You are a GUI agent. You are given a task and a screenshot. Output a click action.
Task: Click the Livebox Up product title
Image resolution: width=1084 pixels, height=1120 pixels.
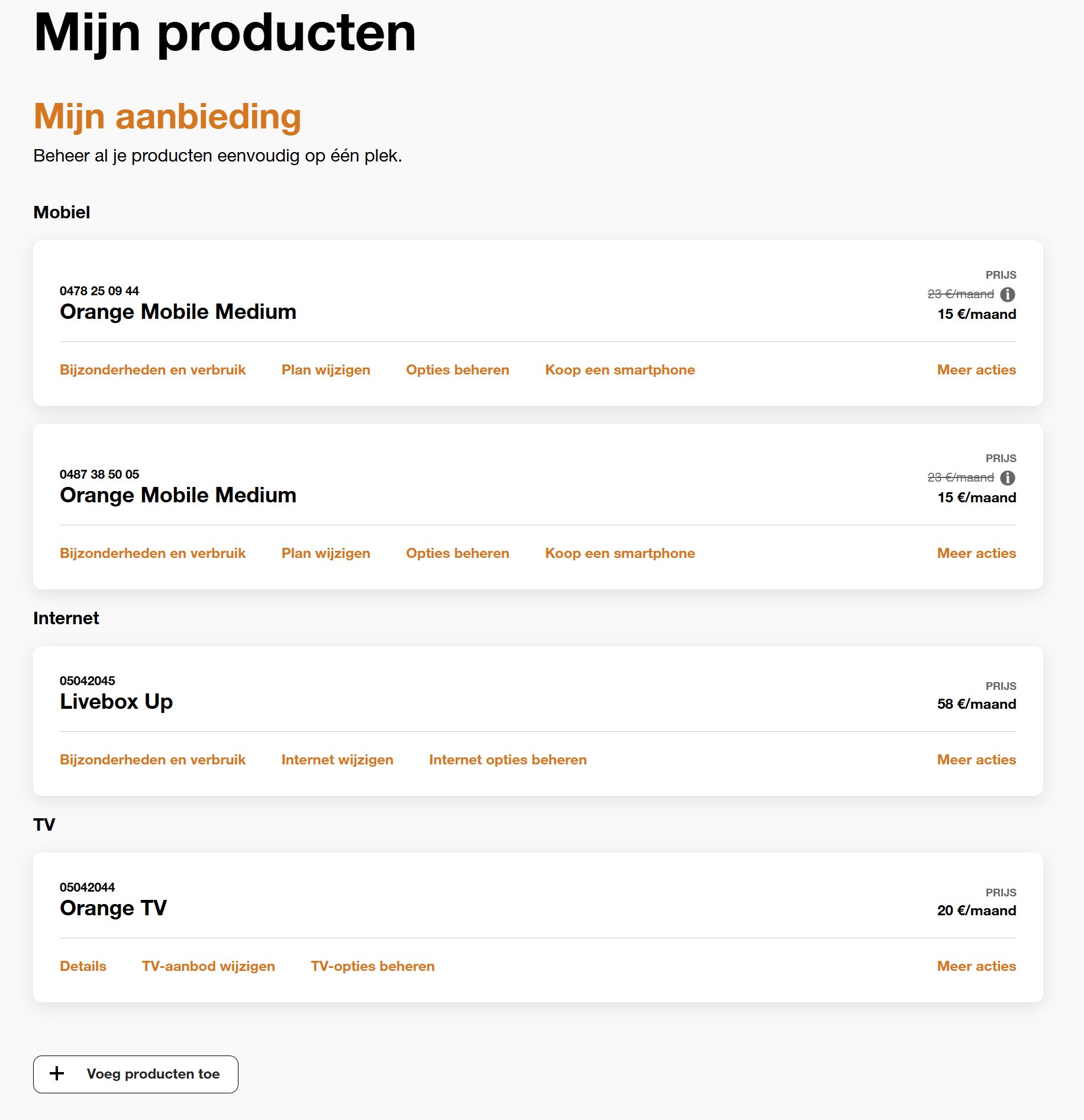pyautogui.click(x=116, y=702)
